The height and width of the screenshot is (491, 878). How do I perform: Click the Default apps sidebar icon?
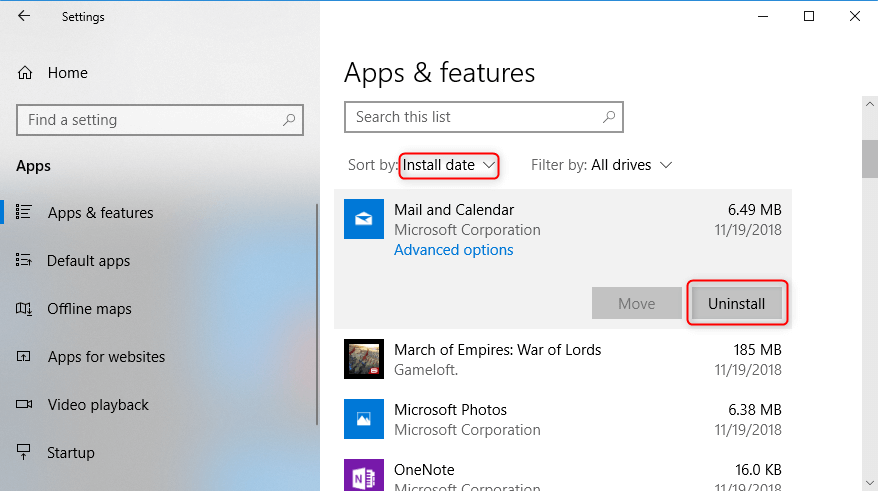24,260
